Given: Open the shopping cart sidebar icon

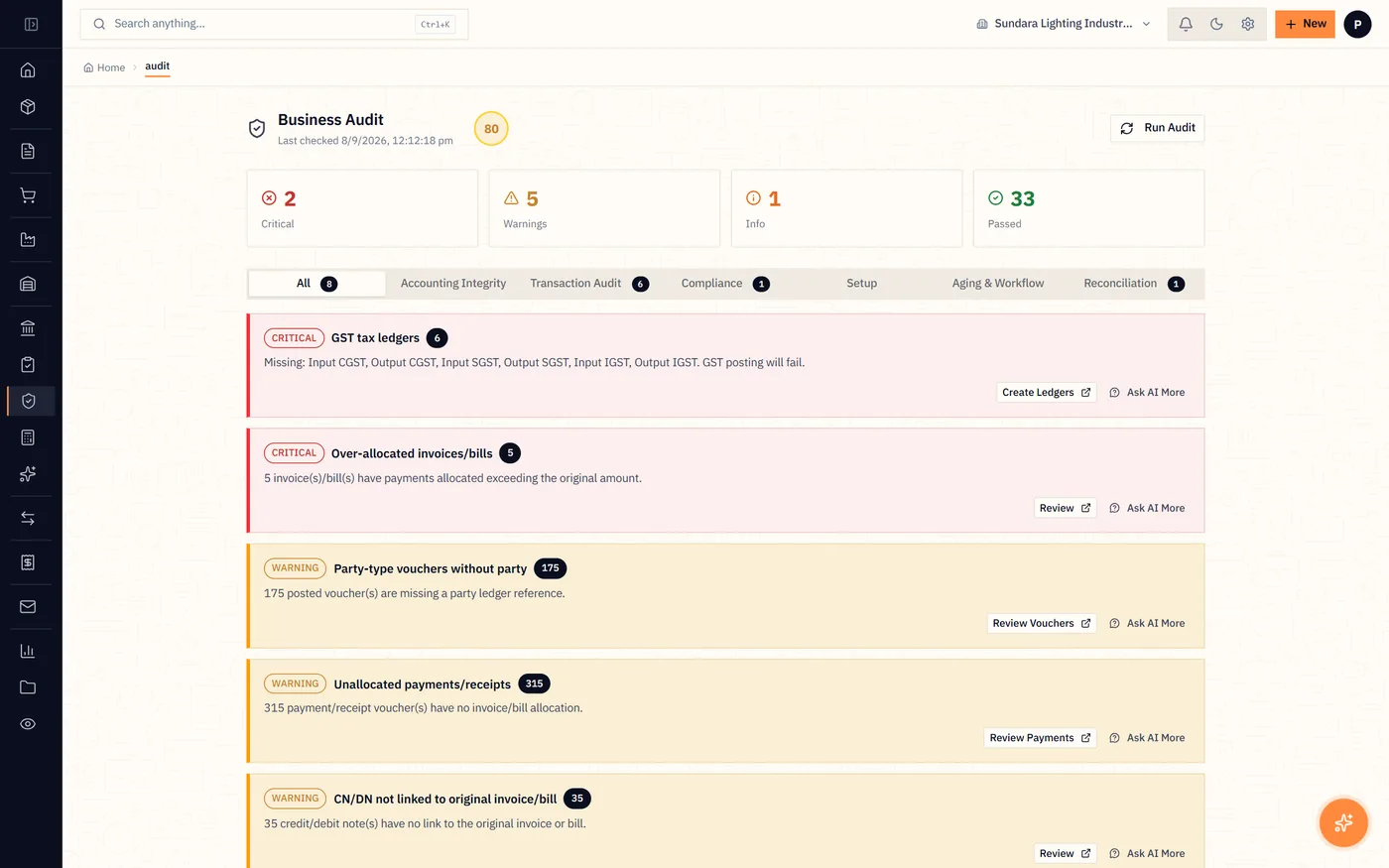Looking at the screenshot, I should pyautogui.click(x=28, y=195).
